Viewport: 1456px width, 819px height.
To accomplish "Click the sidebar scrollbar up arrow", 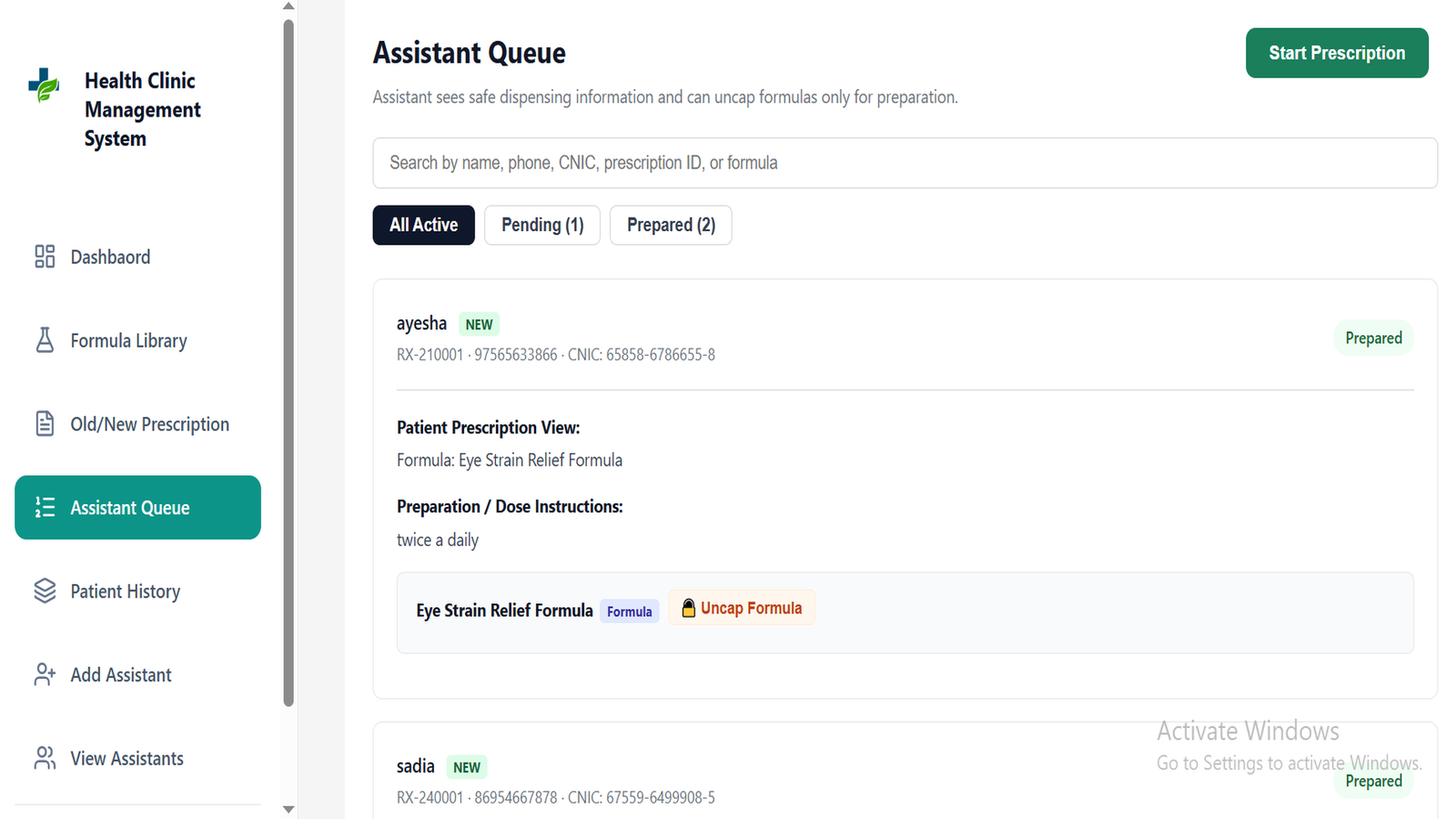I will coord(288,6).
